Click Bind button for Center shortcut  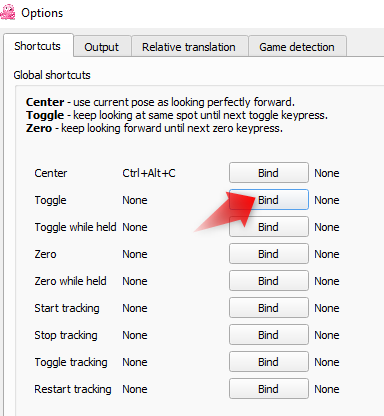pos(269,173)
